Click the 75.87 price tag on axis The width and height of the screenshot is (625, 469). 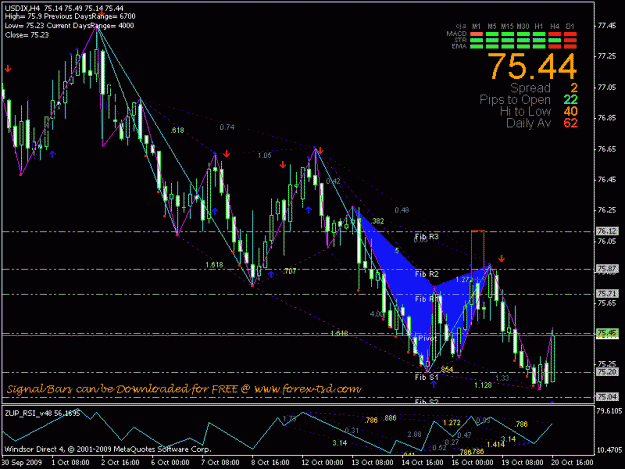tap(607, 269)
